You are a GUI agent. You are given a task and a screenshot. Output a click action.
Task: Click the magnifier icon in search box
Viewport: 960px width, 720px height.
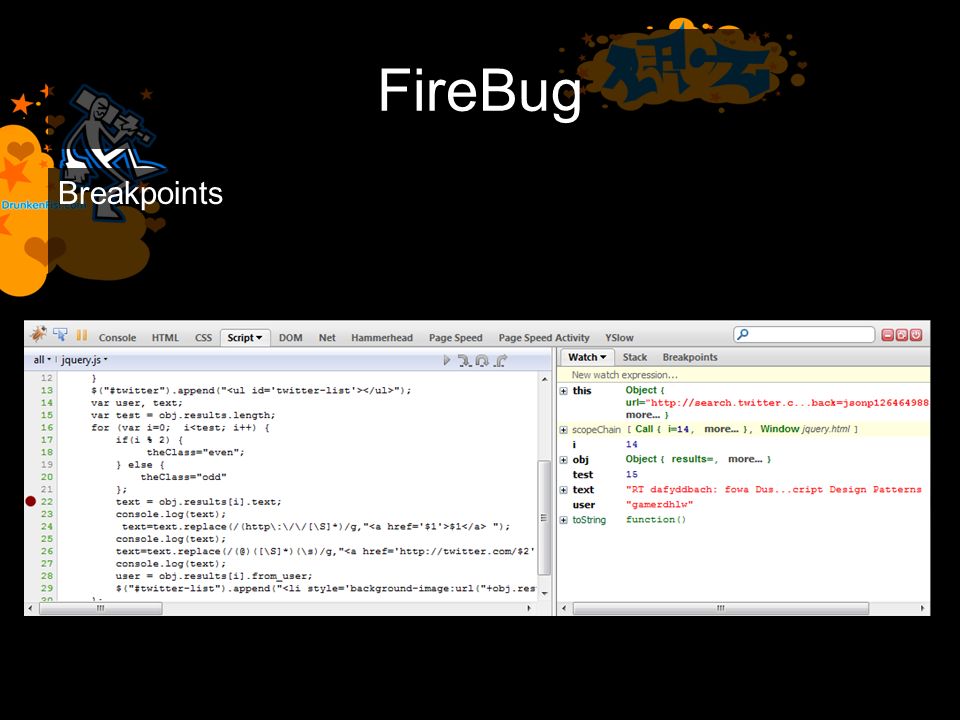click(x=743, y=334)
